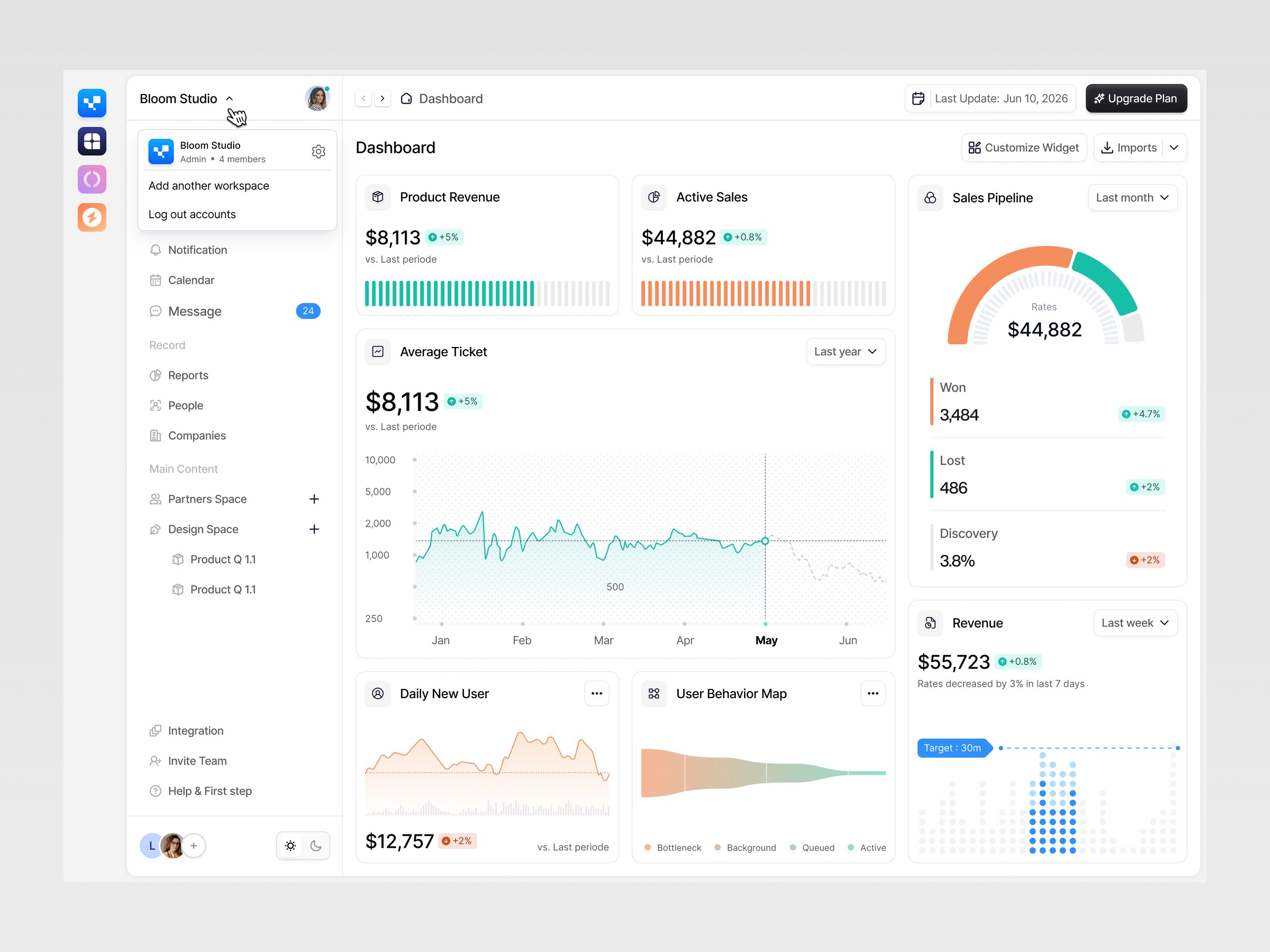Open the dark grid workspace icon in the rail

click(92, 141)
